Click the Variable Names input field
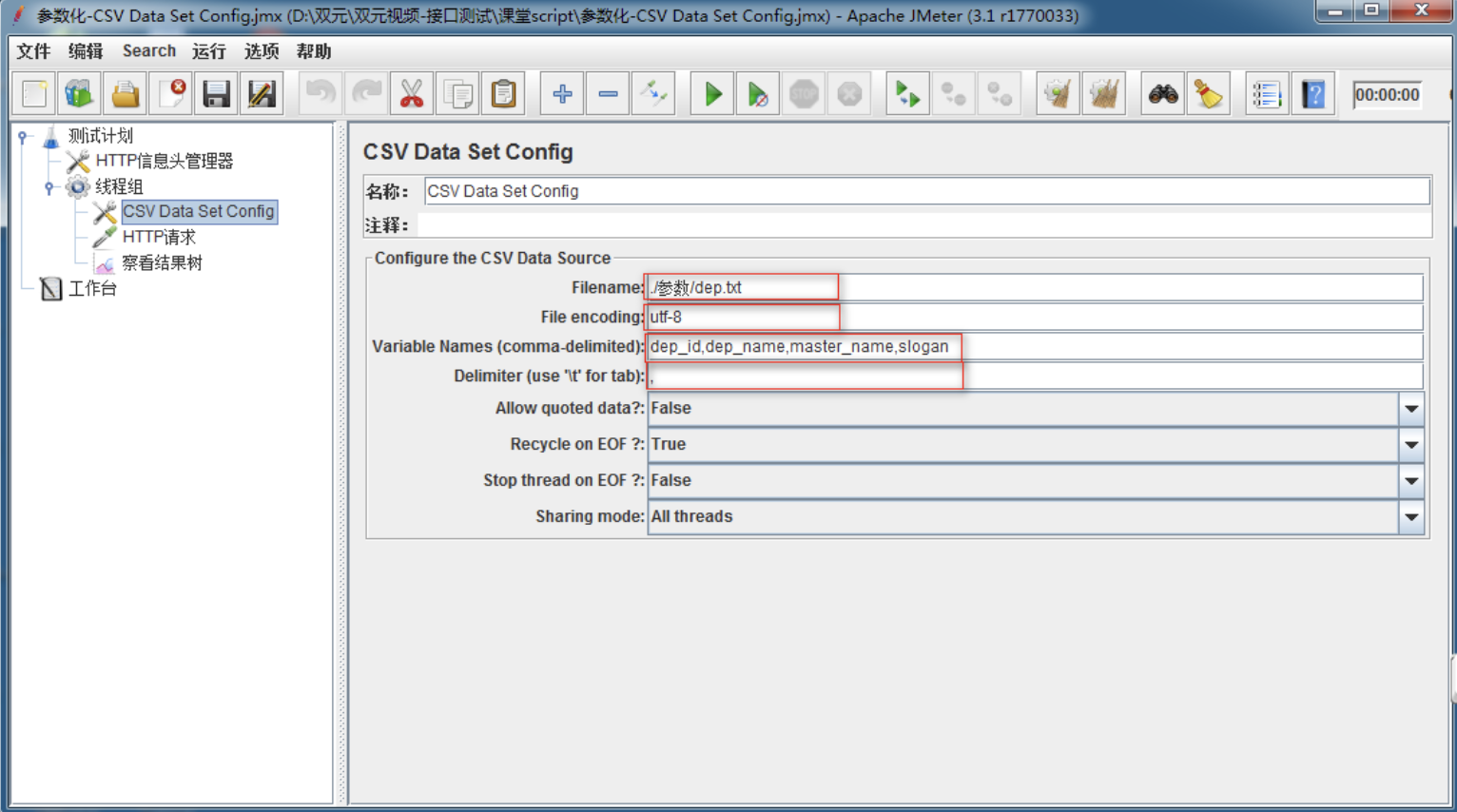Image resolution: width=1457 pixels, height=812 pixels. coord(1035,346)
